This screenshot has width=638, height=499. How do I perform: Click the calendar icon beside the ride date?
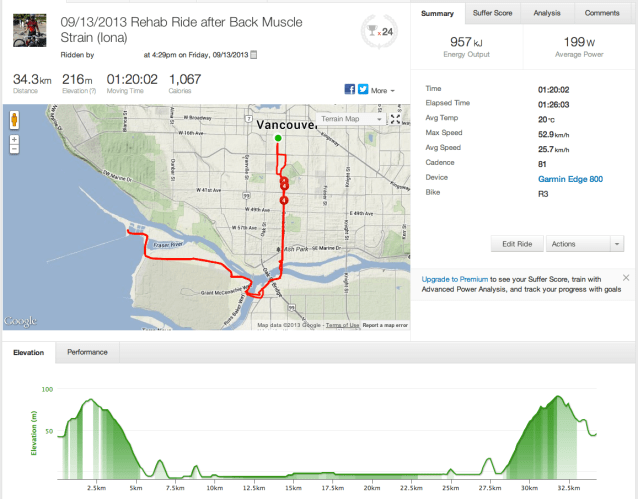253,54
